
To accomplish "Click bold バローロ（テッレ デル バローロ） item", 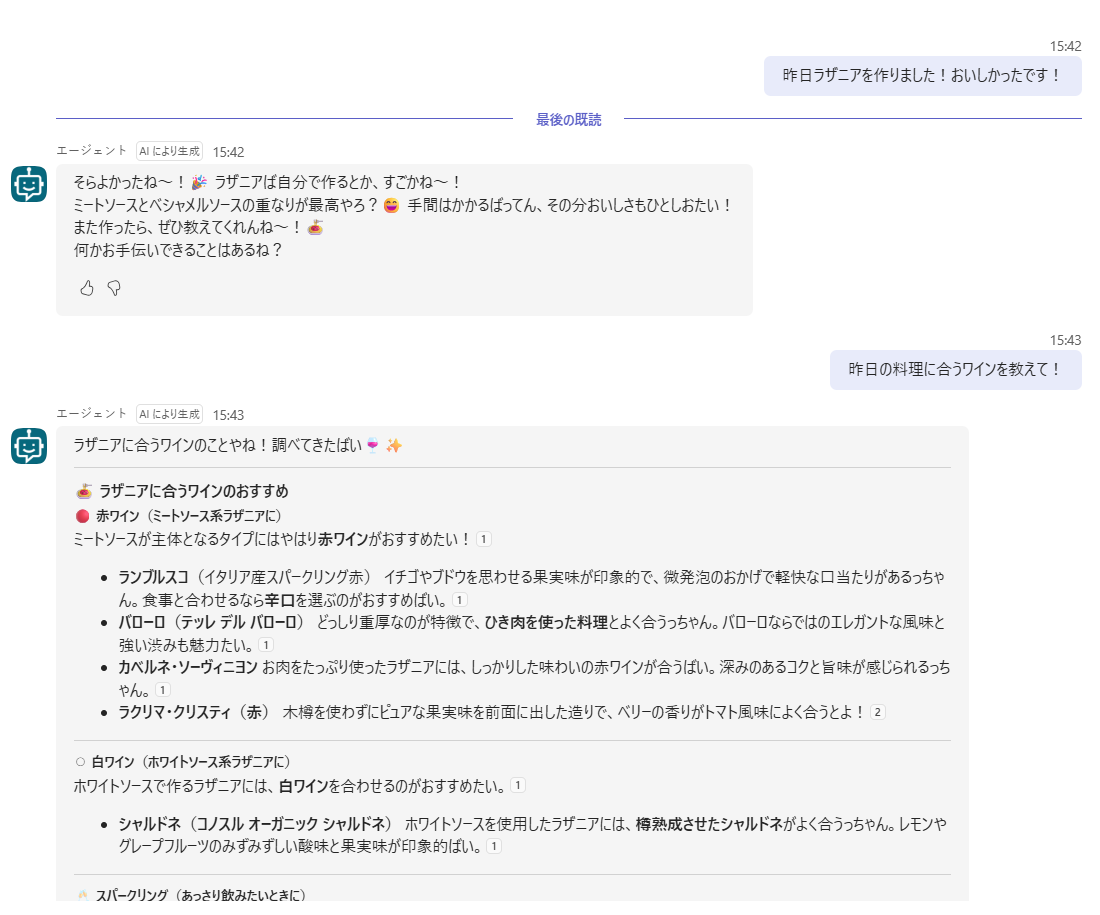I will click(210, 622).
